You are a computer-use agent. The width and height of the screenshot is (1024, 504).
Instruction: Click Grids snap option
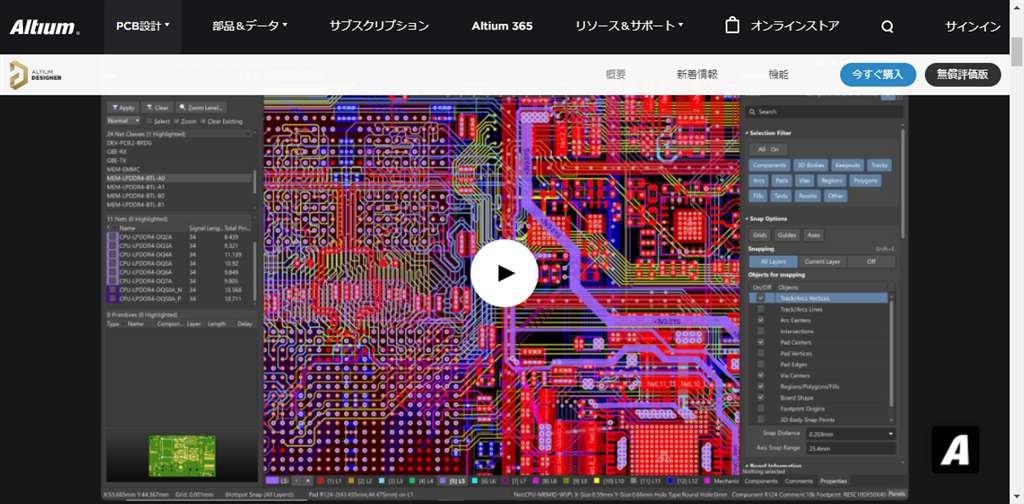point(761,234)
